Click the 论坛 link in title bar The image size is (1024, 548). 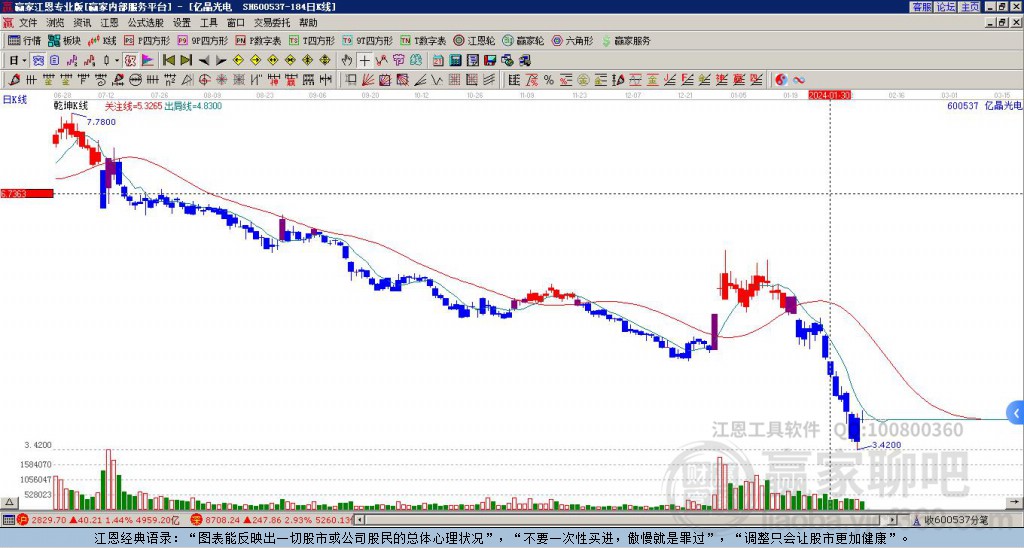point(946,7)
